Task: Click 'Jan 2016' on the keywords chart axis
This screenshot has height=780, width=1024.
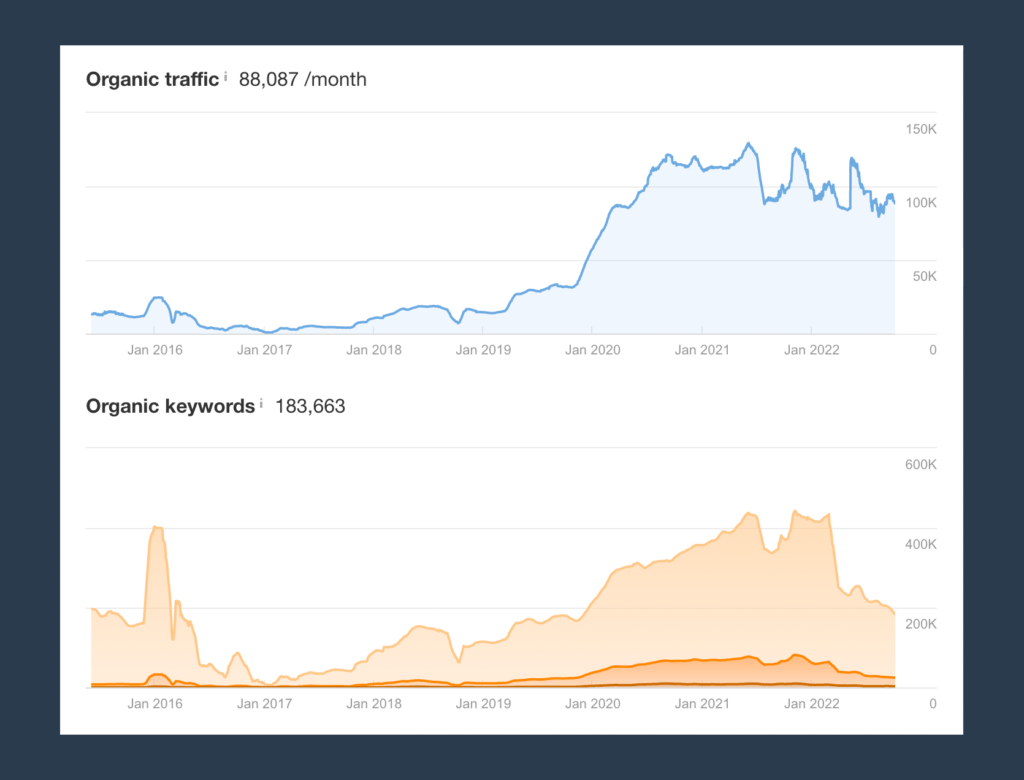Action: [x=155, y=704]
